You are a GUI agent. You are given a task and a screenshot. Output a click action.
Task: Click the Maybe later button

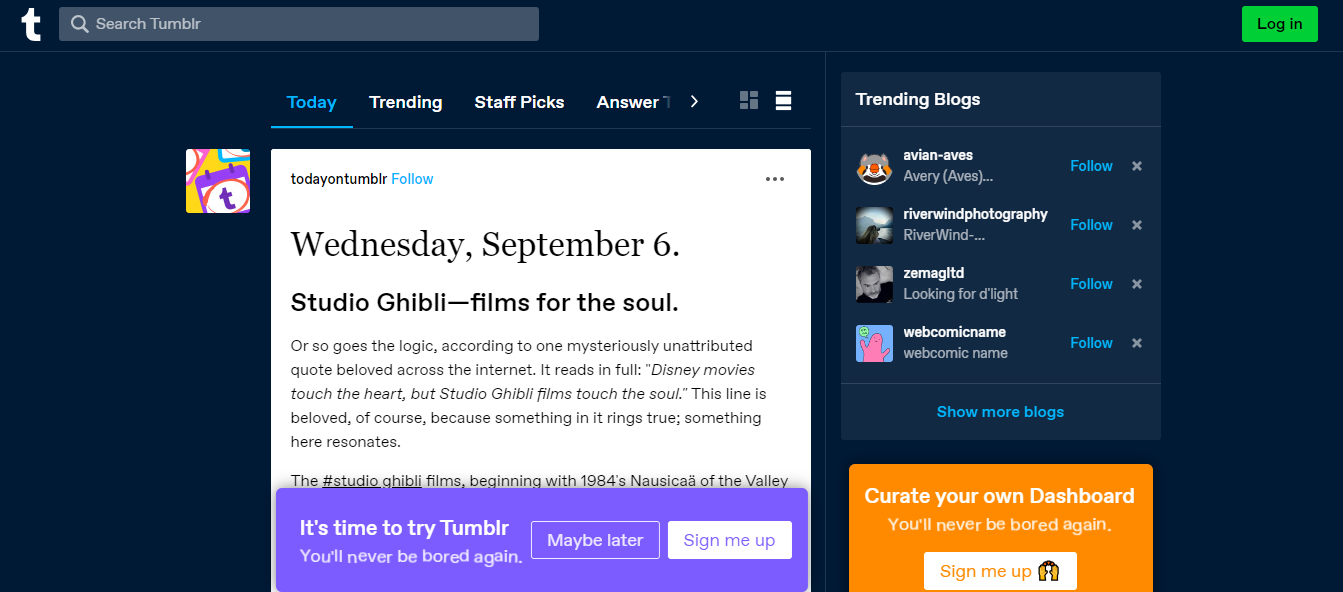coord(595,540)
